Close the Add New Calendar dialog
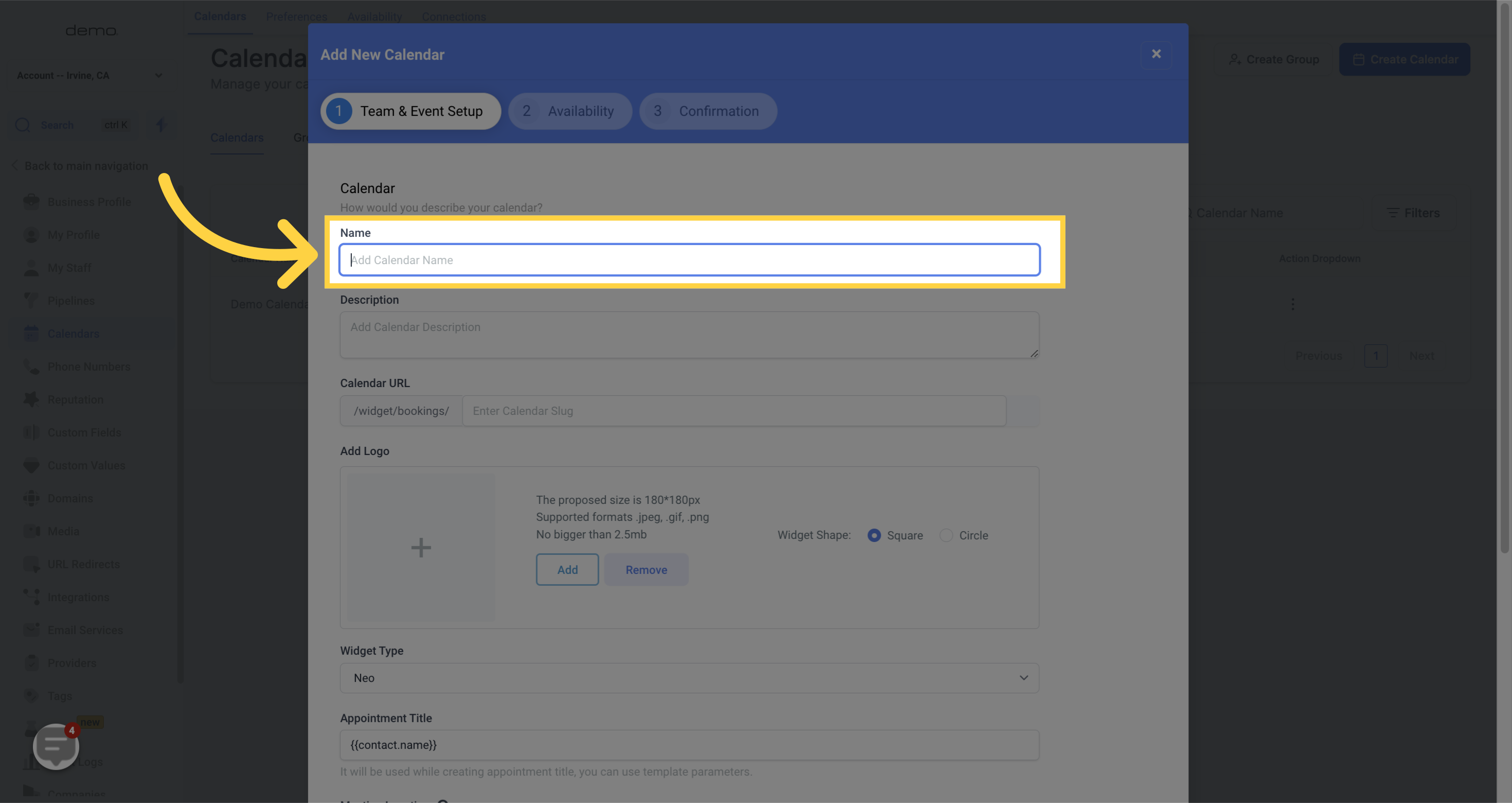 [1155, 54]
